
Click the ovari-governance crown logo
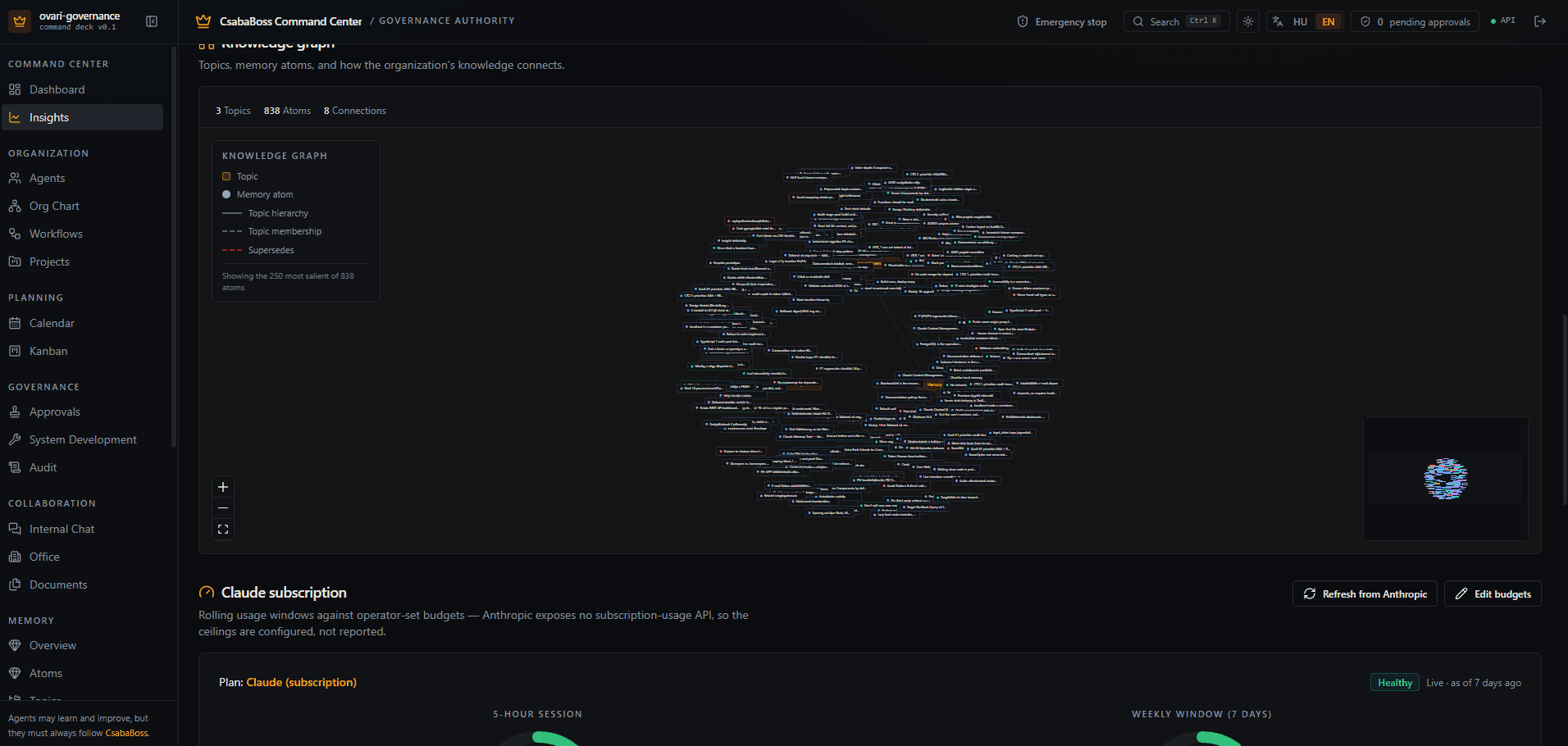20,21
